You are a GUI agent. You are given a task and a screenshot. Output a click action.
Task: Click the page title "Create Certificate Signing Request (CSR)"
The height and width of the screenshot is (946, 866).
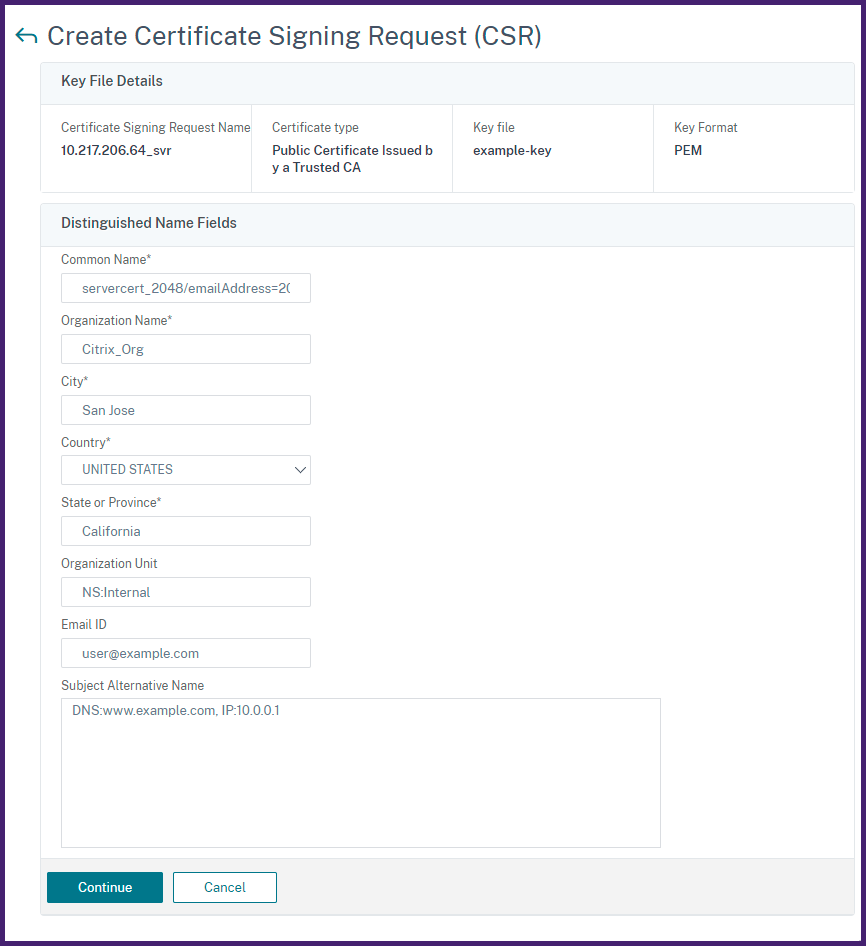point(295,36)
